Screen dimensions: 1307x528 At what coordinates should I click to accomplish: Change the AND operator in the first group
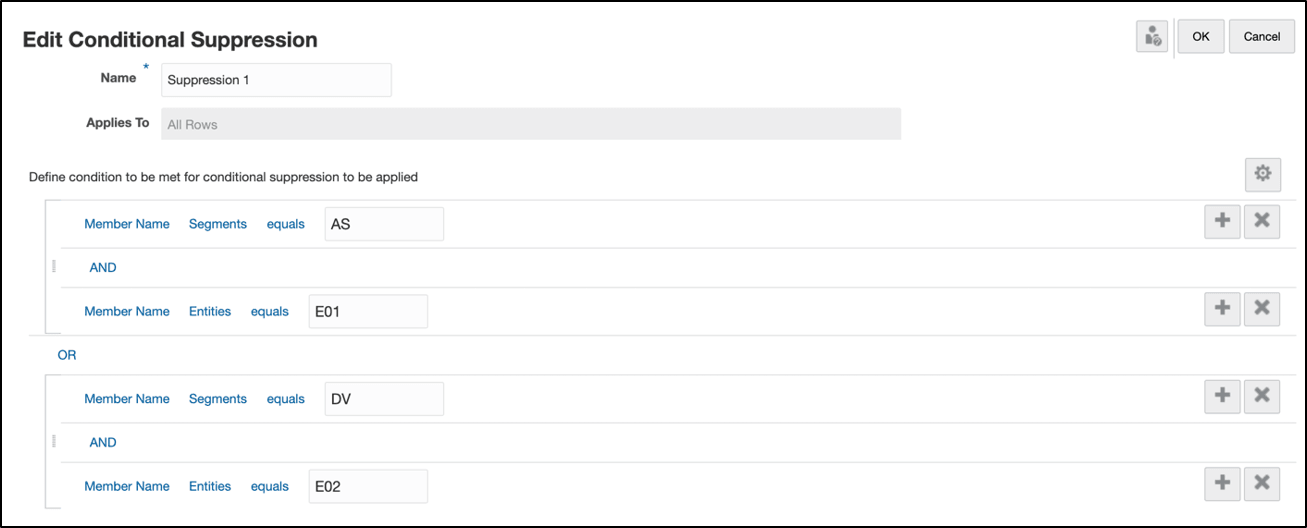(103, 268)
